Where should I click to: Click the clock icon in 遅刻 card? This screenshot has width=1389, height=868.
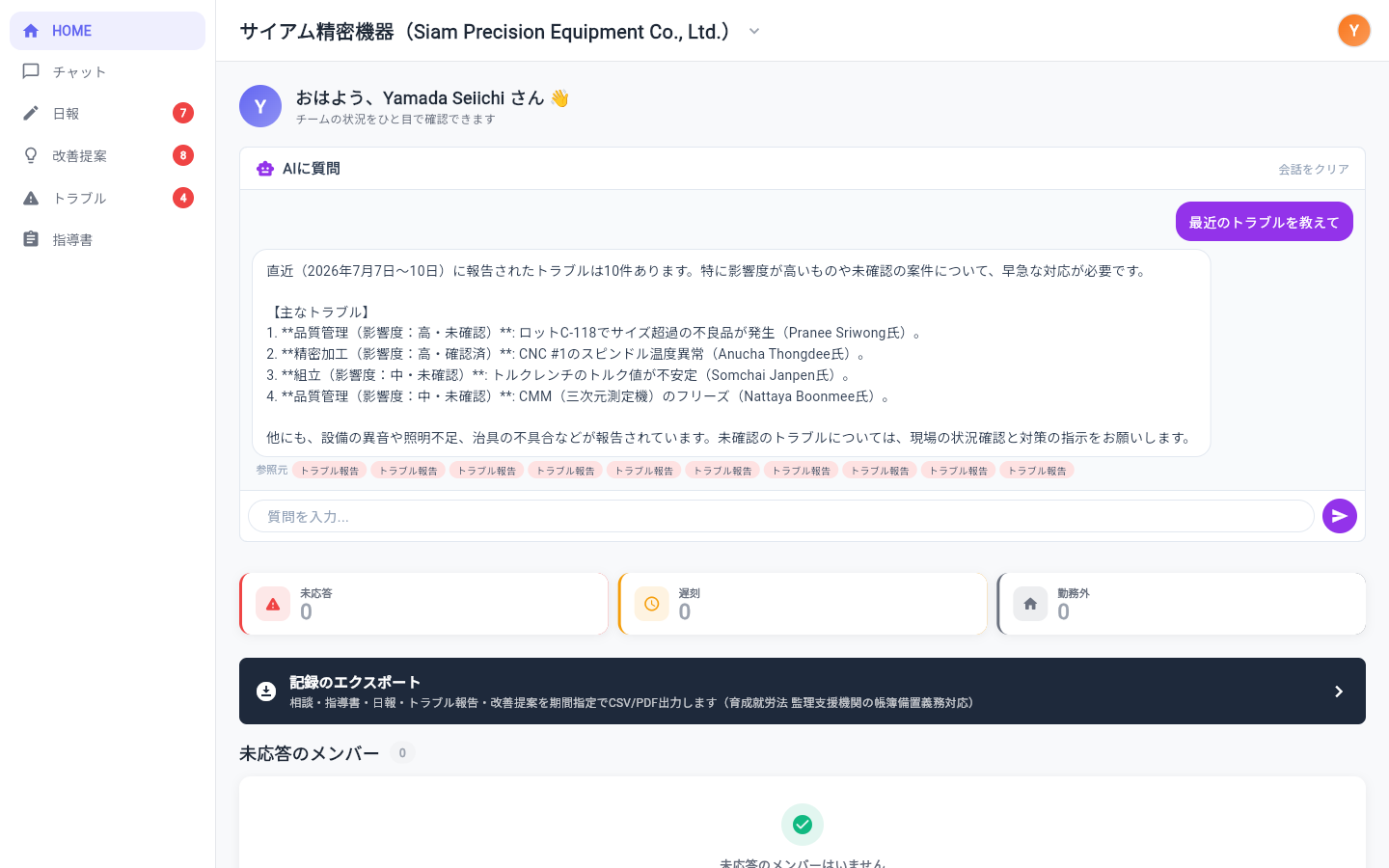[x=652, y=604]
